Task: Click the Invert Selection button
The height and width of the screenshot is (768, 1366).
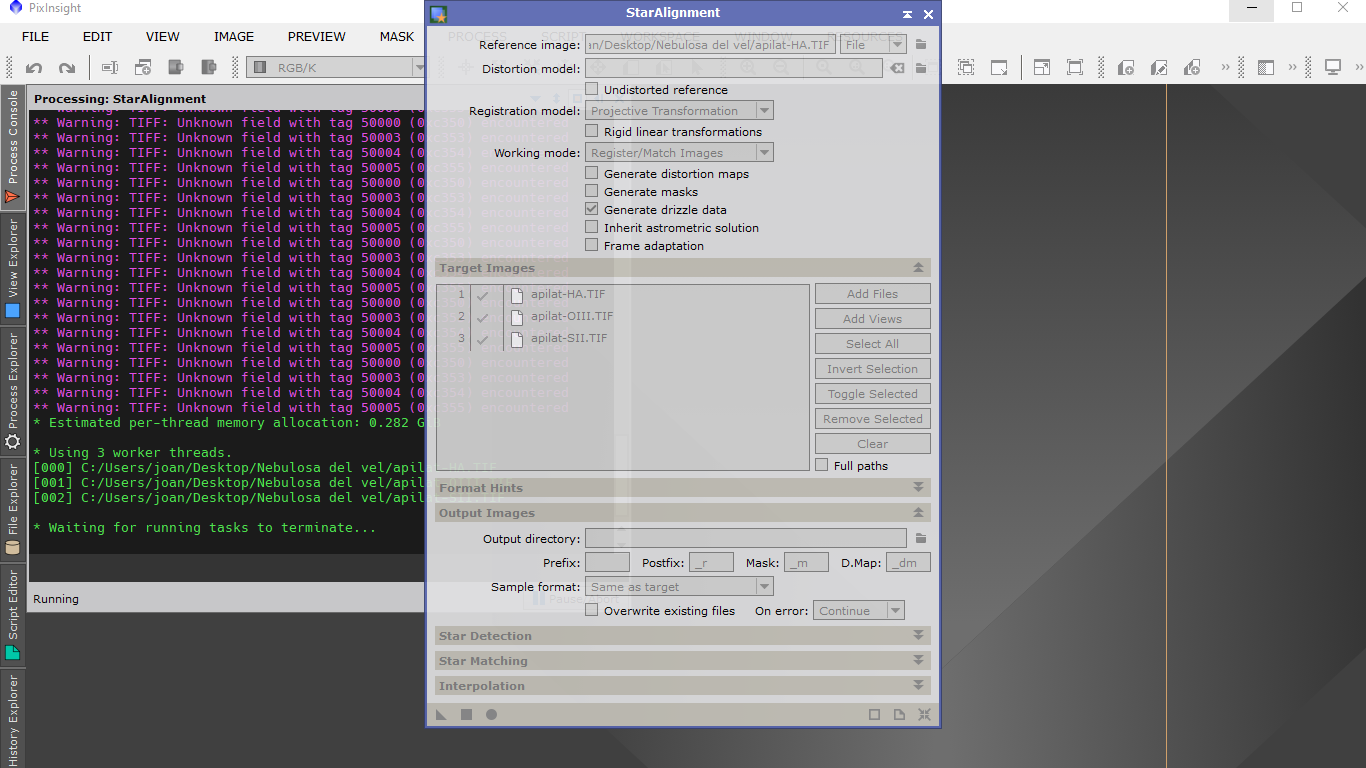Action: coord(873,369)
